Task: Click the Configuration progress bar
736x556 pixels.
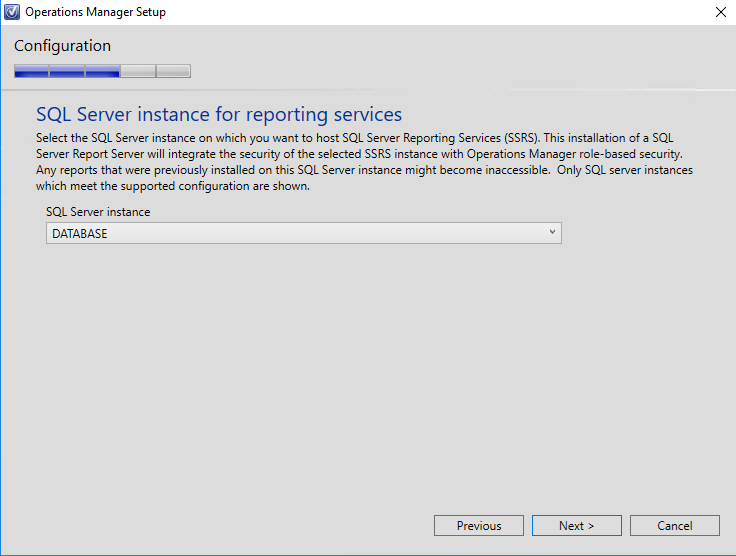Action: pos(102,71)
